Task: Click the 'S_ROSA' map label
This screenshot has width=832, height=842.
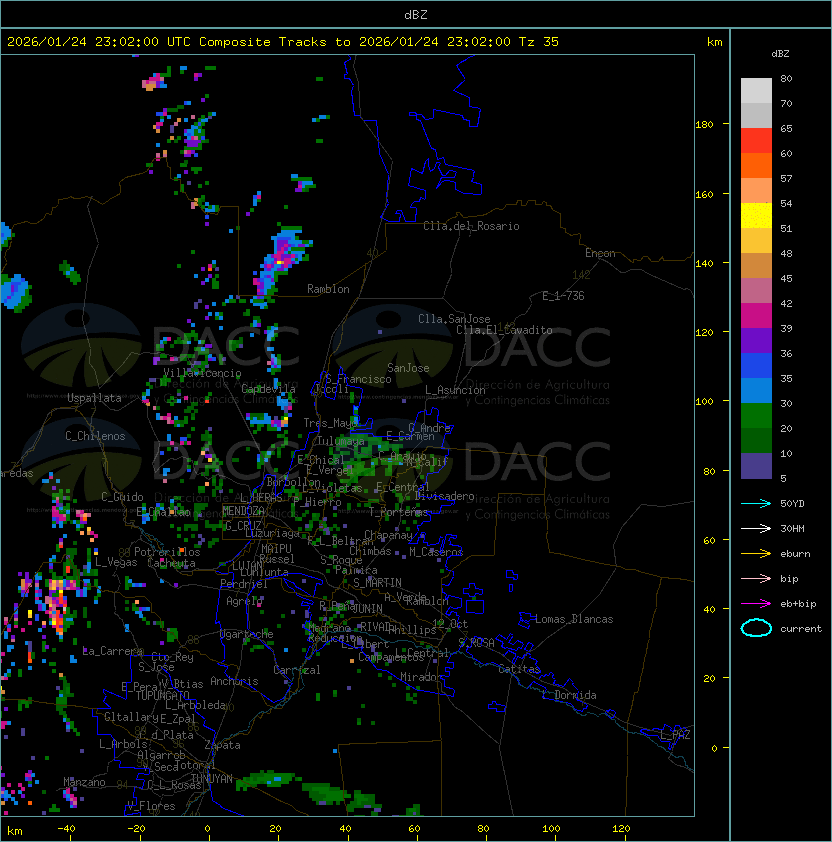Action: 476,643
